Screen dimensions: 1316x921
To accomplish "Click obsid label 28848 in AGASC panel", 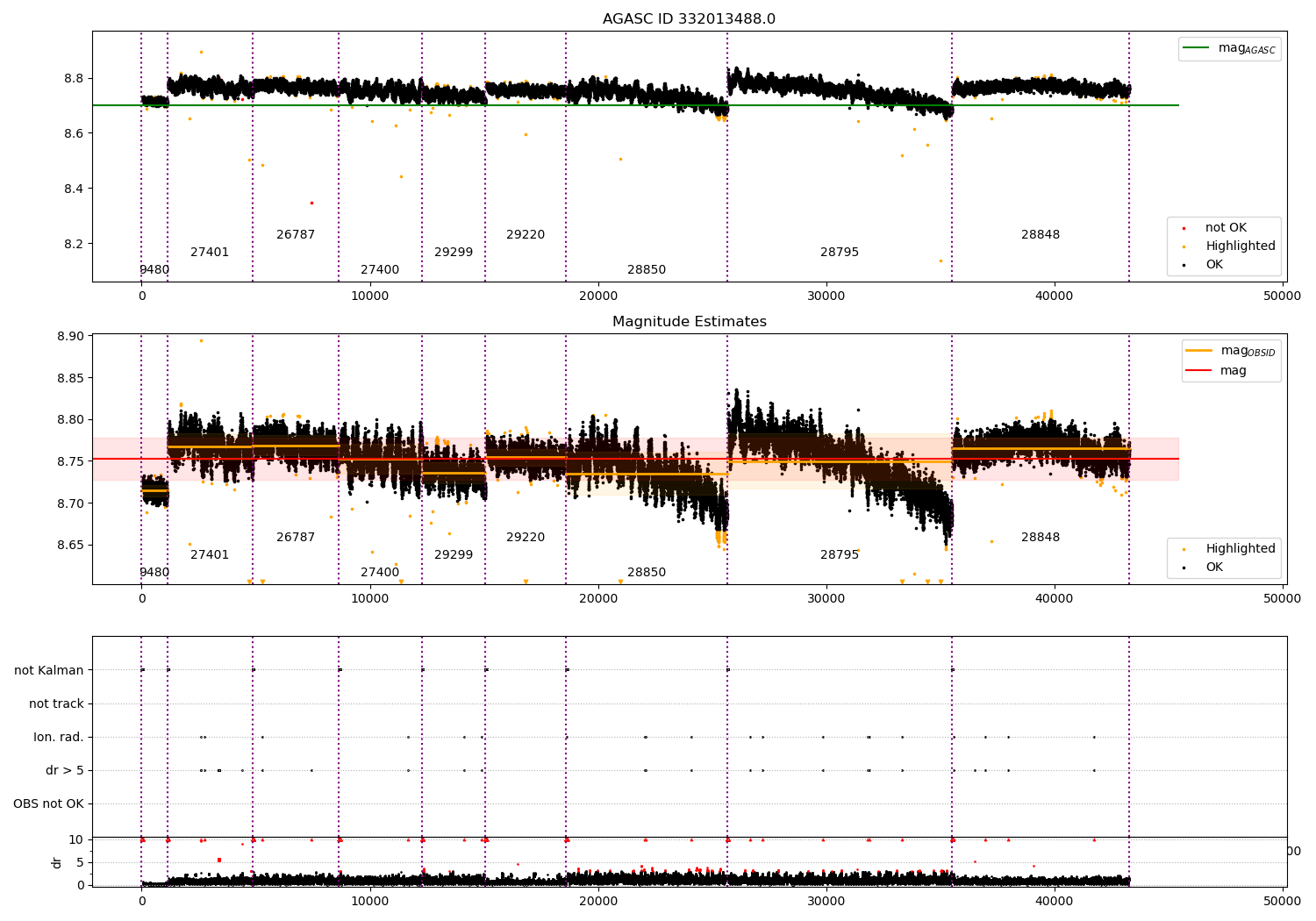I will tap(1041, 235).
